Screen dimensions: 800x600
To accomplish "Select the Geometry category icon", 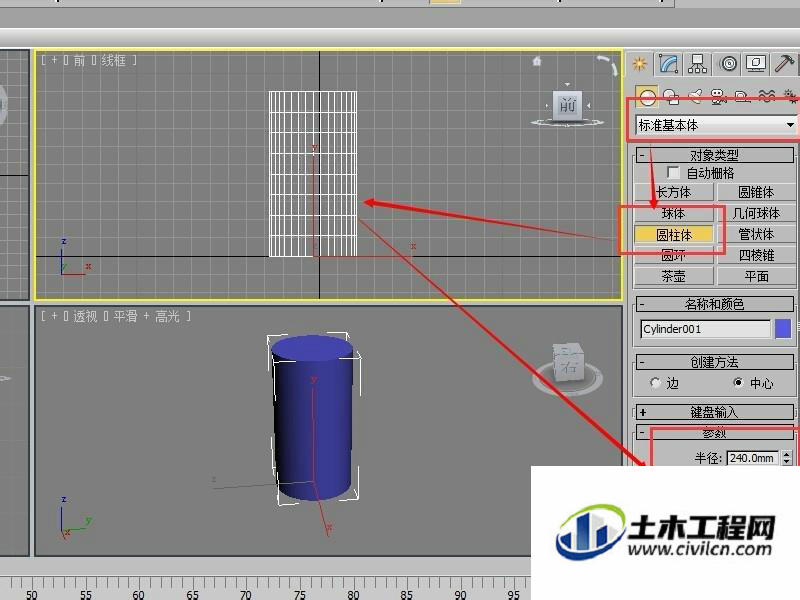I will [647, 96].
